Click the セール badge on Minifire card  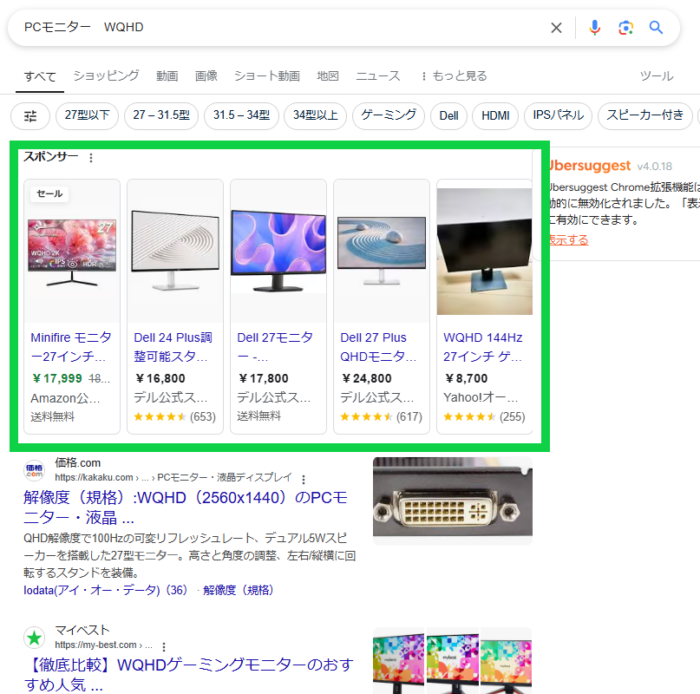tap(50, 194)
